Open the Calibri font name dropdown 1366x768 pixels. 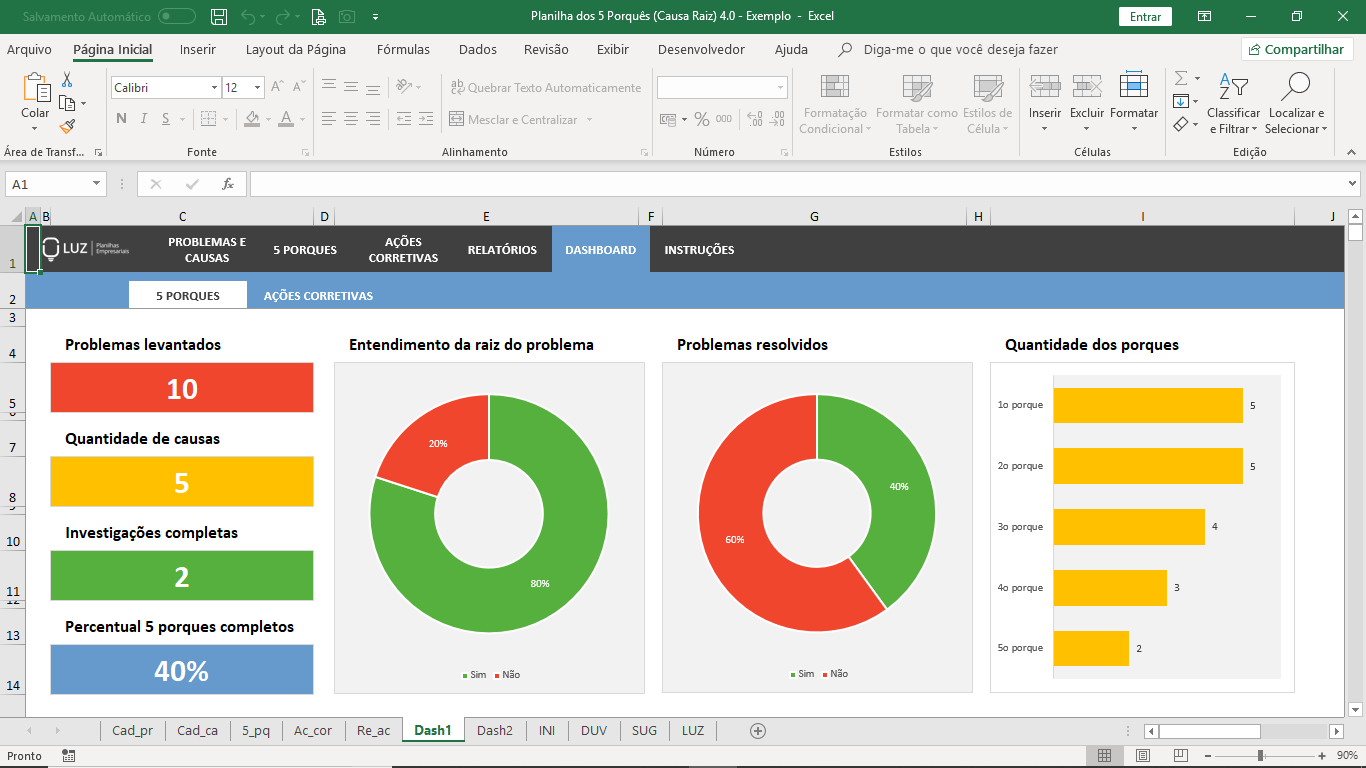(x=214, y=88)
